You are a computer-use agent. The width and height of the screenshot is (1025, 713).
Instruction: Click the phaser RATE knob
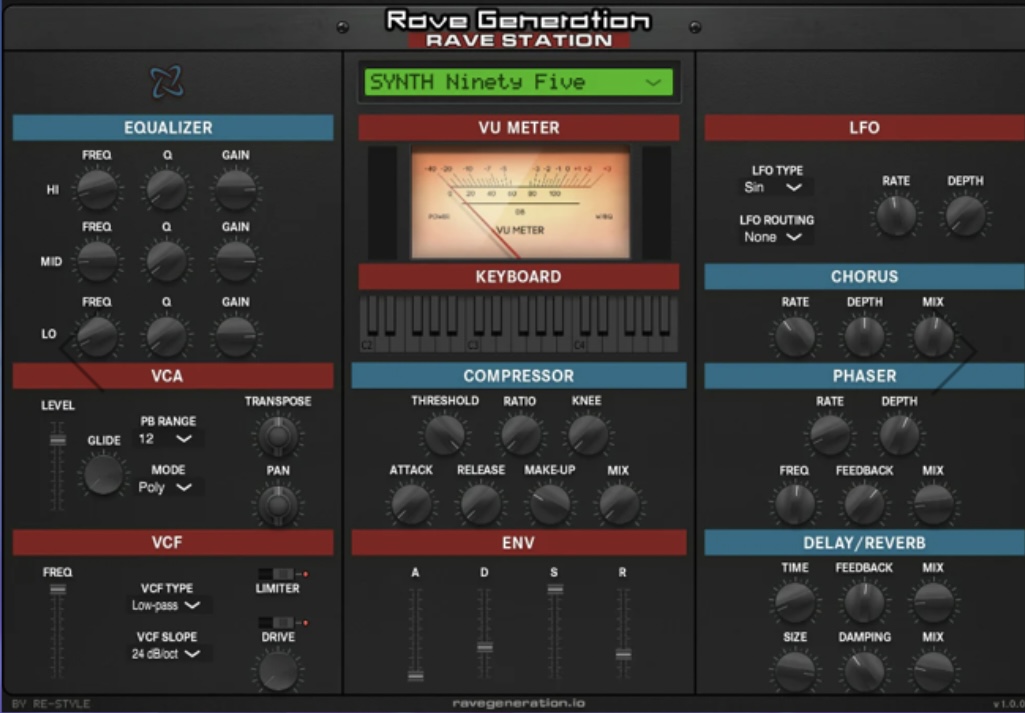830,435
